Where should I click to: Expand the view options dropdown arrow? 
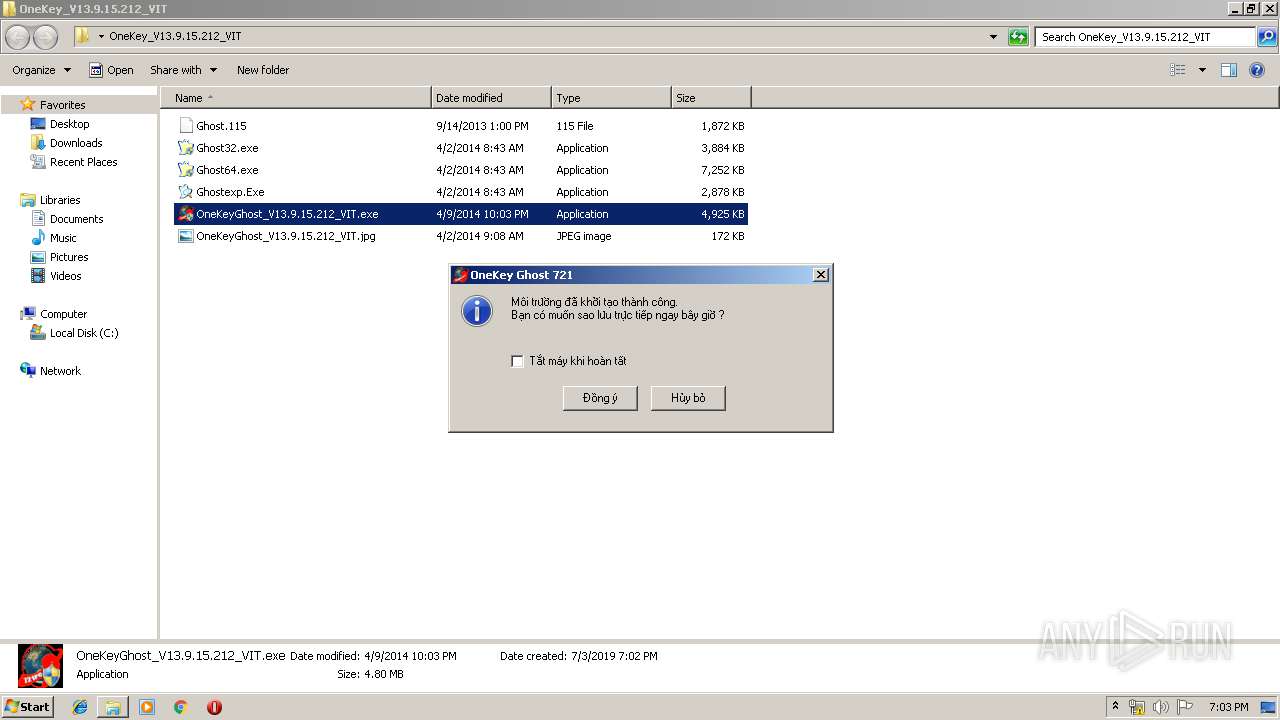(1202, 70)
